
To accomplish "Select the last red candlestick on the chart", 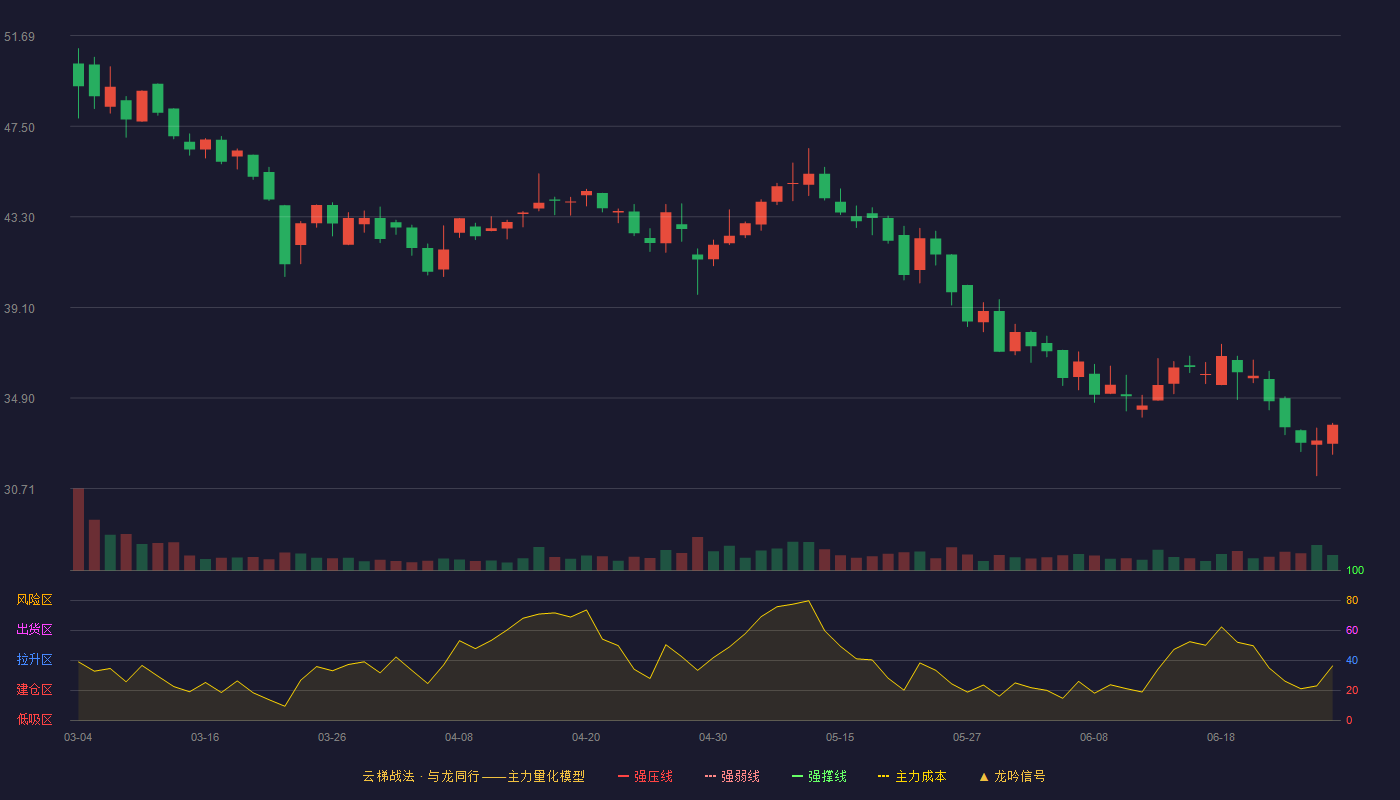I will point(1332,434).
